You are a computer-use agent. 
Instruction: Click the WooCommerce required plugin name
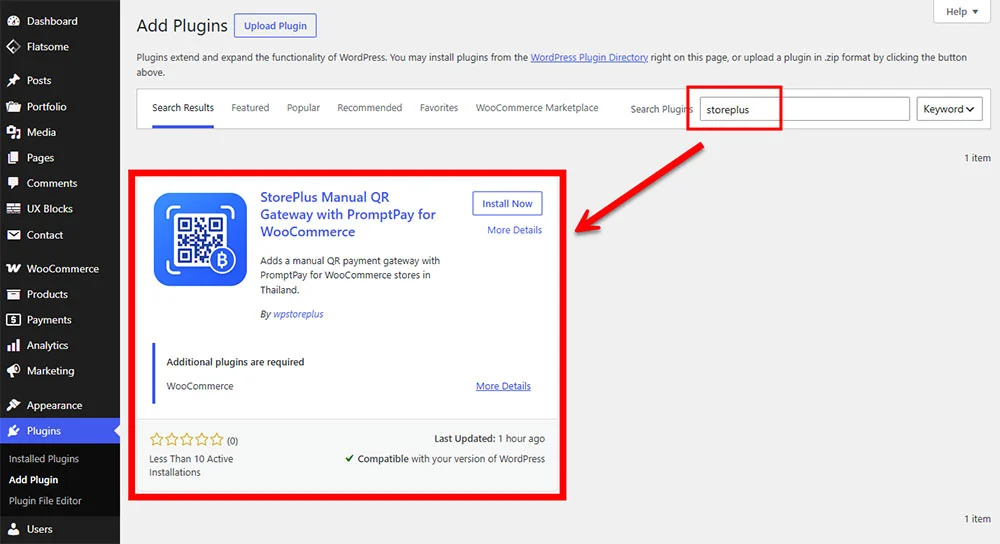pos(200,386)
